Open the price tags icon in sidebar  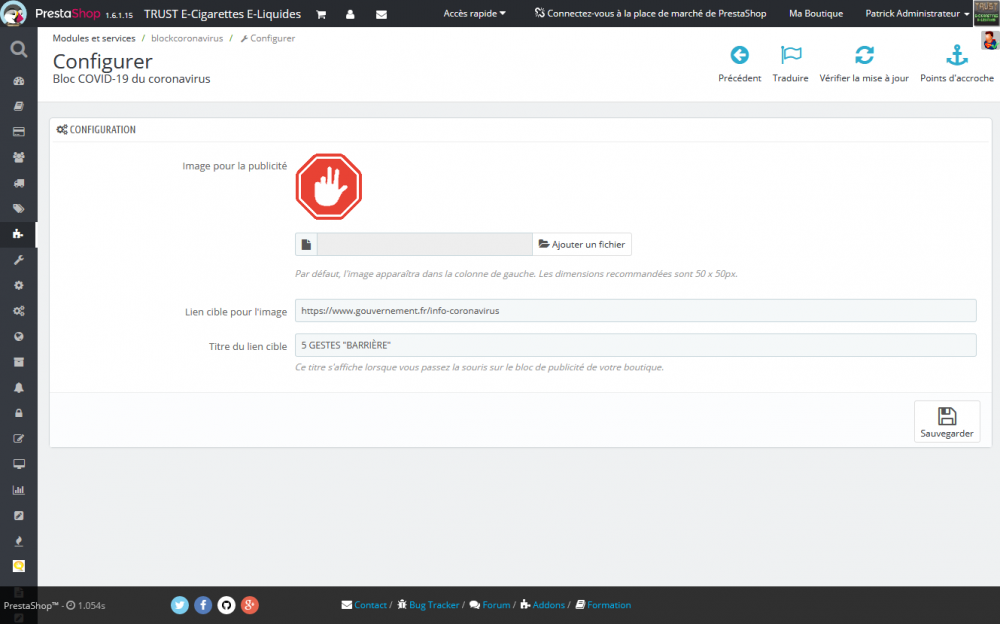click(x=18, y=209)
